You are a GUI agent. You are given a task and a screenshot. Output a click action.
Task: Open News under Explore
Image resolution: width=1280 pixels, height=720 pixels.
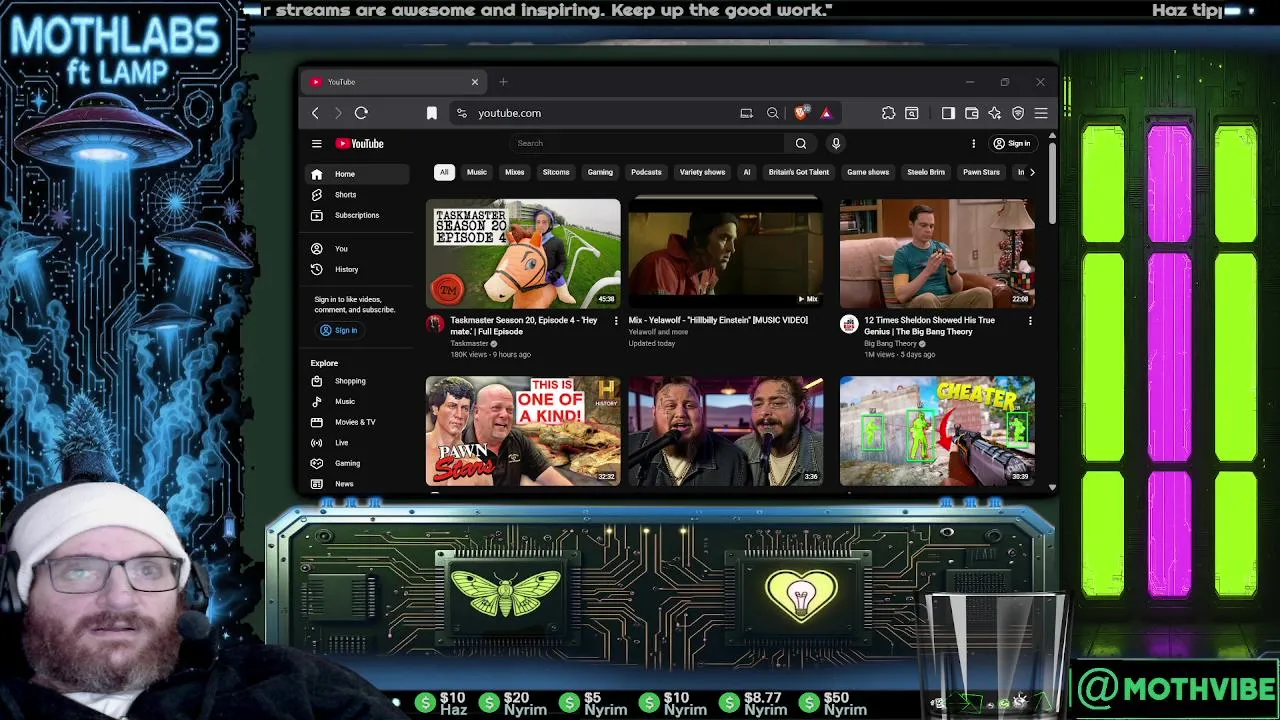point(357,484)
